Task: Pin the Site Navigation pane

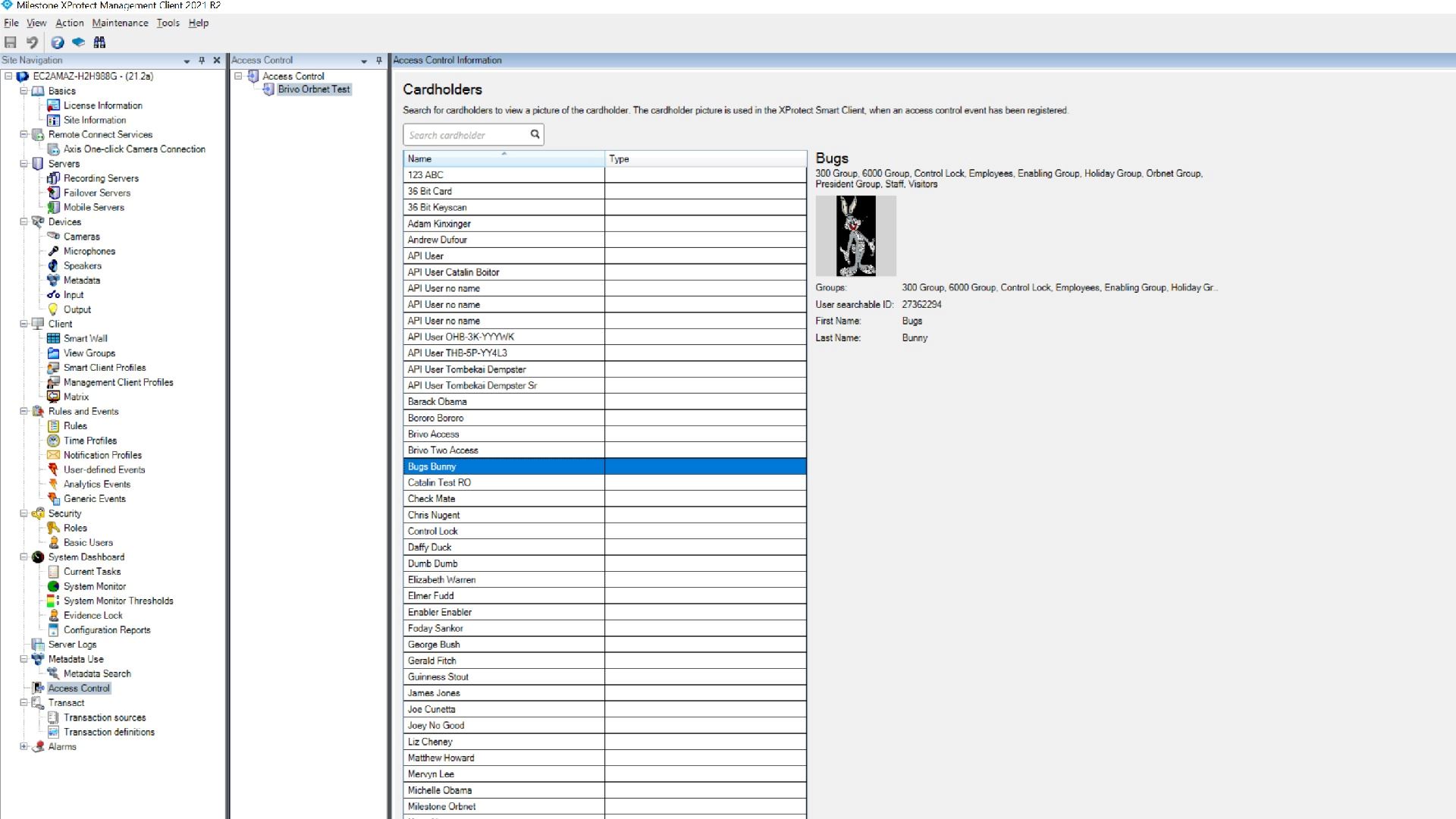Action: pos(202,61)
